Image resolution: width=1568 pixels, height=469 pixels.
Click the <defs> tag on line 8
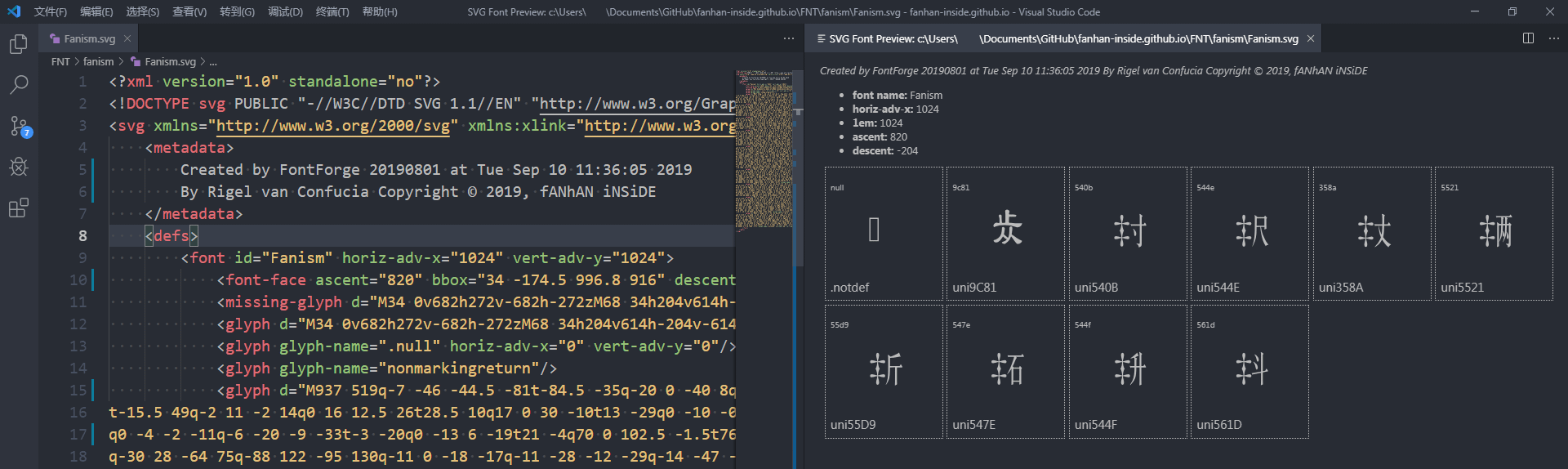pos(171,235)
